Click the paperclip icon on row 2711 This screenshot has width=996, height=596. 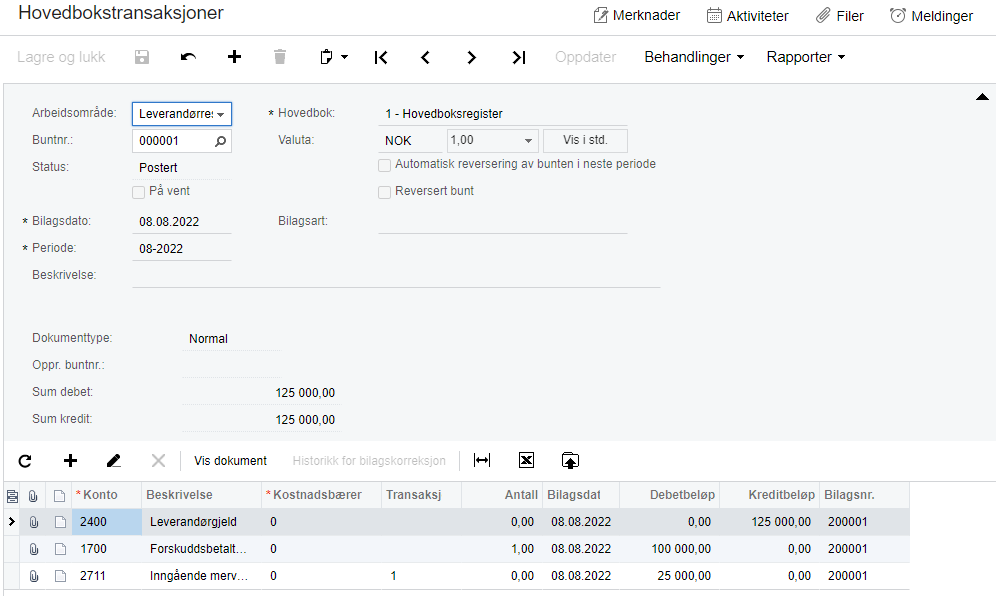coord(34,576)
